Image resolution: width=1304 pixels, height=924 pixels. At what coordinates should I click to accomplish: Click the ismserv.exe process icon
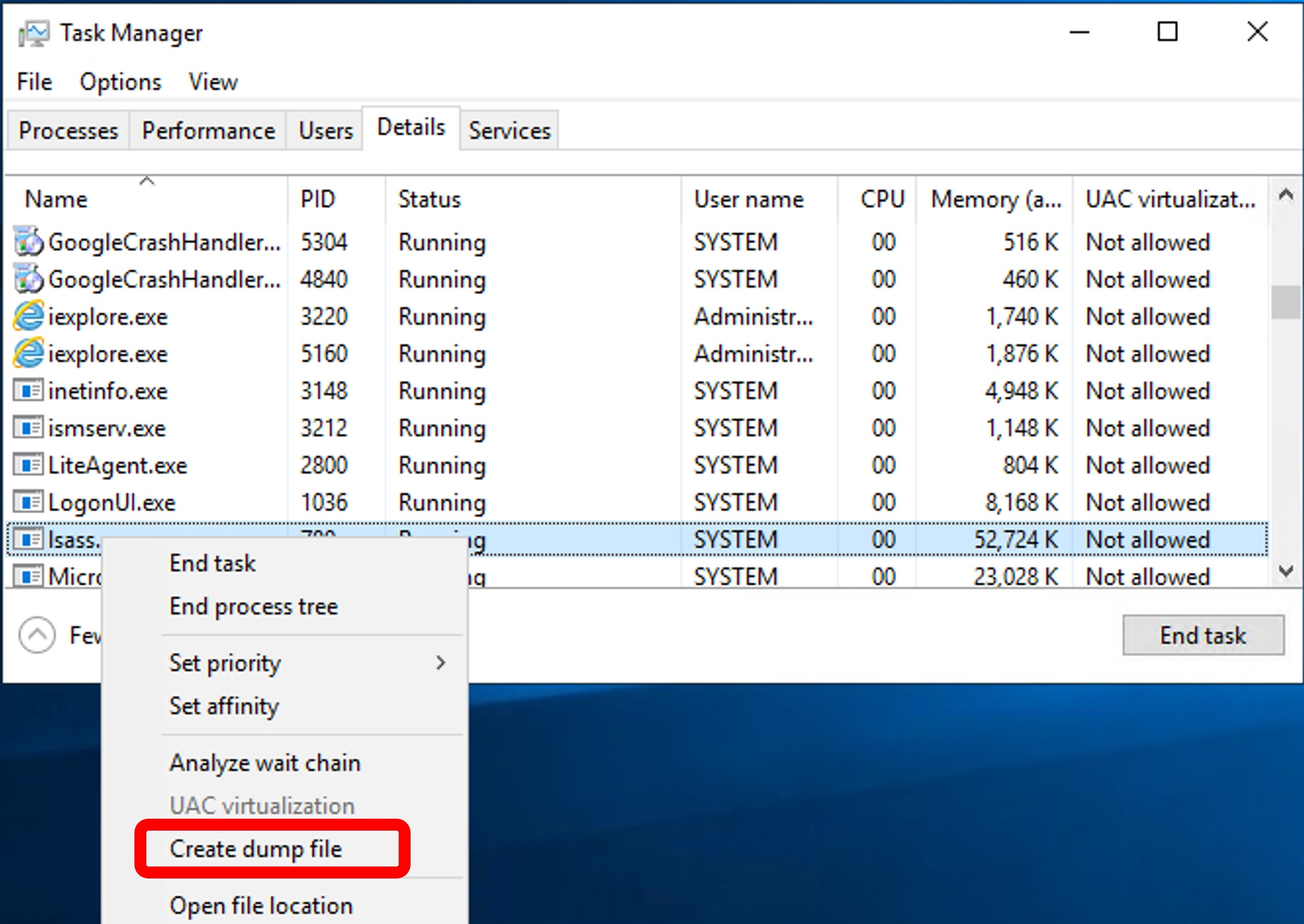coord(28,428)
